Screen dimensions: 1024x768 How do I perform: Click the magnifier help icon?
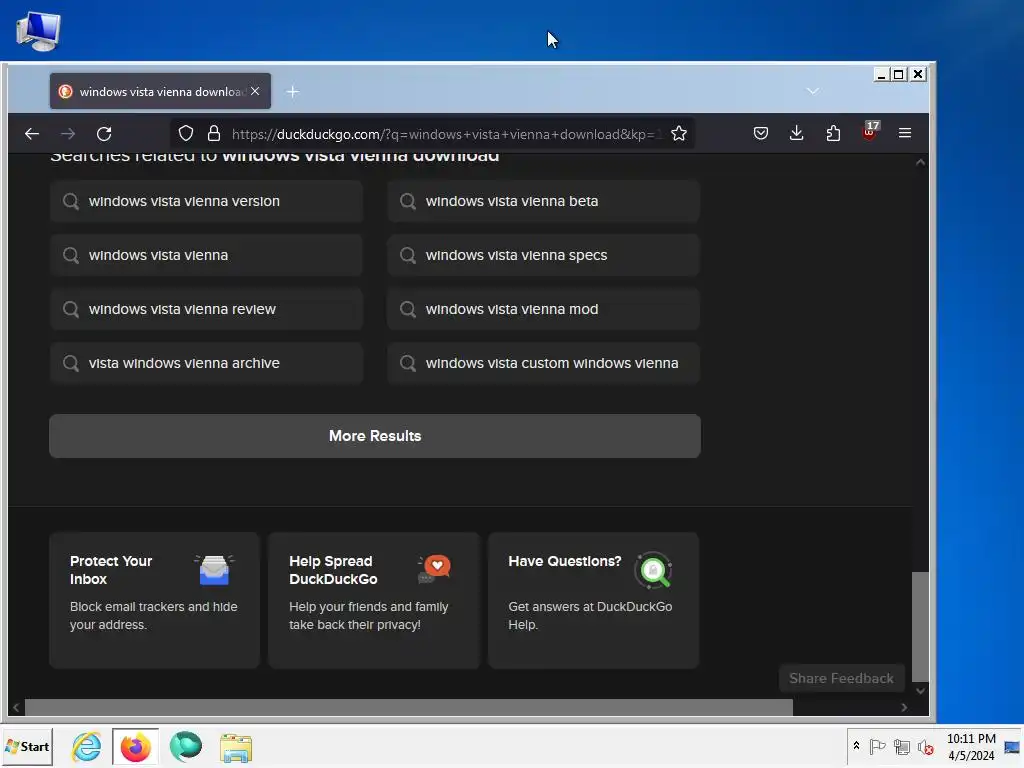(653, 571)
